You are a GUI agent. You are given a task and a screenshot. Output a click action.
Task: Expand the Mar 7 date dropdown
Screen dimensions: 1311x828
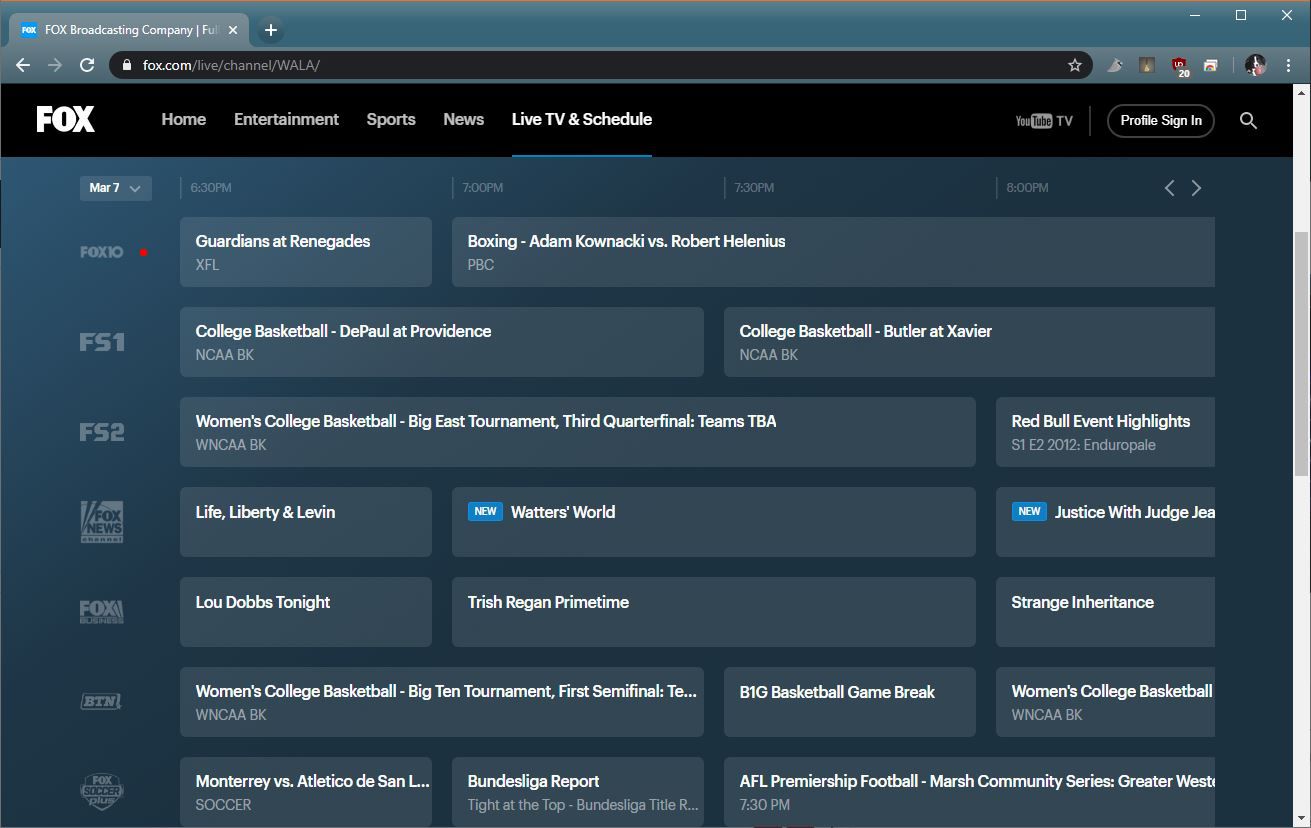click(x=116, y=188)
